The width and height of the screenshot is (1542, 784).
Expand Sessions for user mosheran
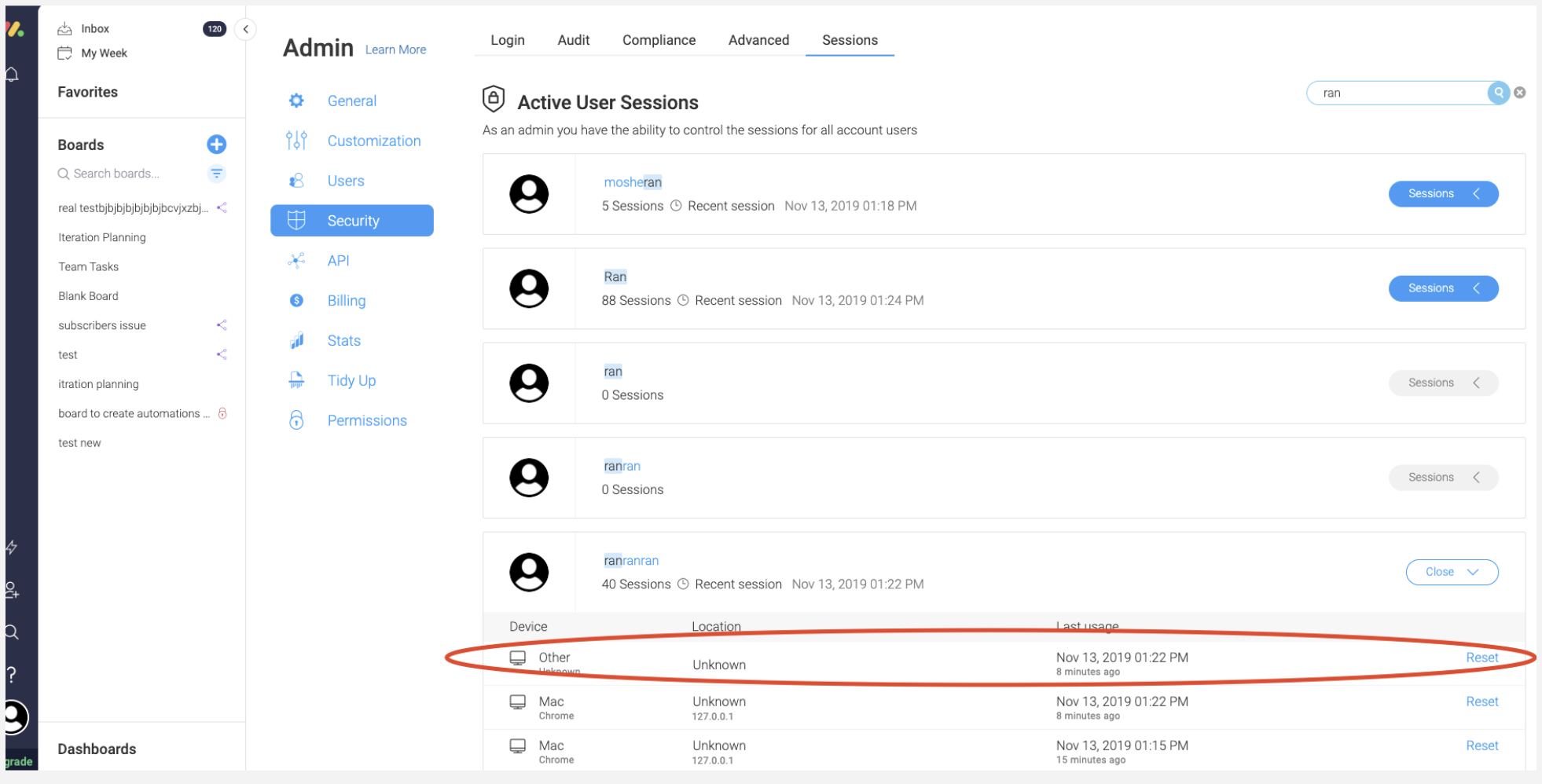[1442, 194]
